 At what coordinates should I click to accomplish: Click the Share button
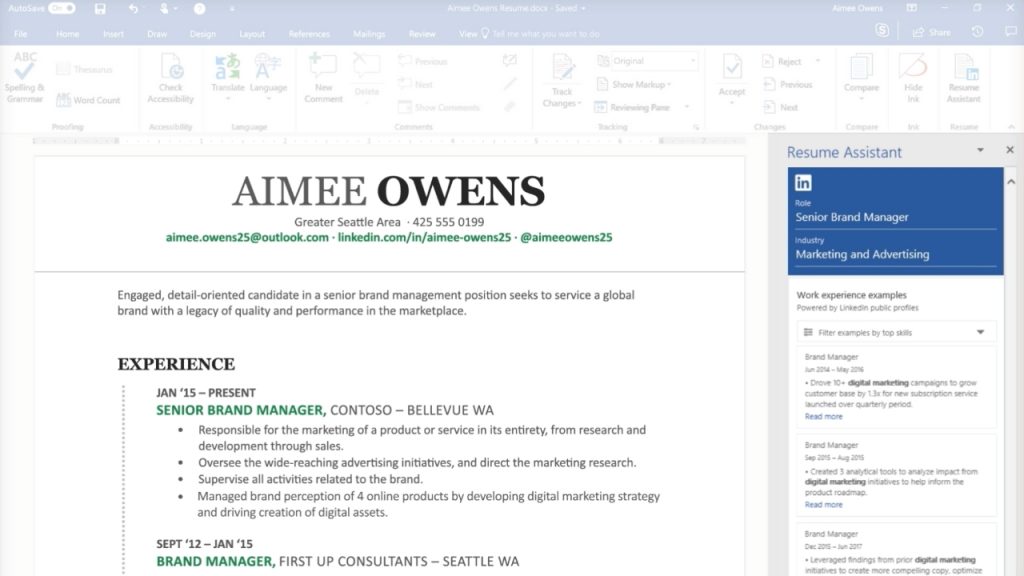(x=931, y=32)
